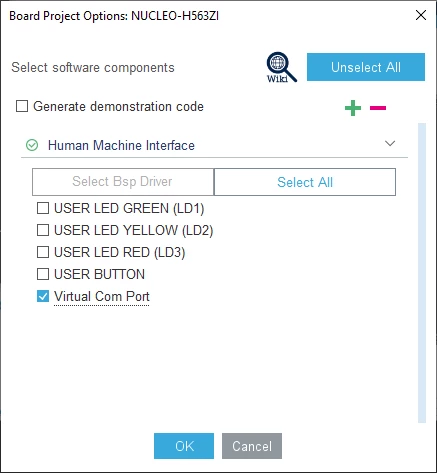Uncheck the Virtual Com Port checkbox
Viewport: 437px width, 473px height.
pyautogui.click(x=43, y=296)
